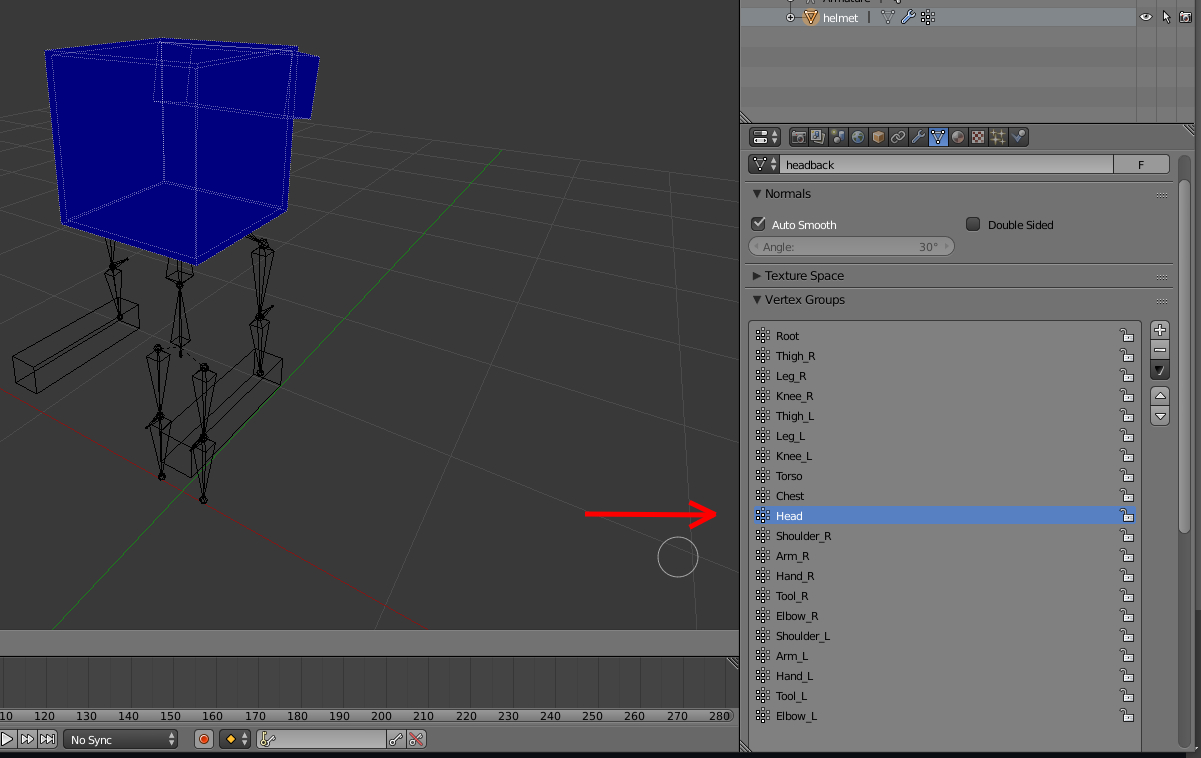Open the Object properties tab (orange cube)
The width and height of the screenshot is (1201, 758).
click(x=878, y=137)
